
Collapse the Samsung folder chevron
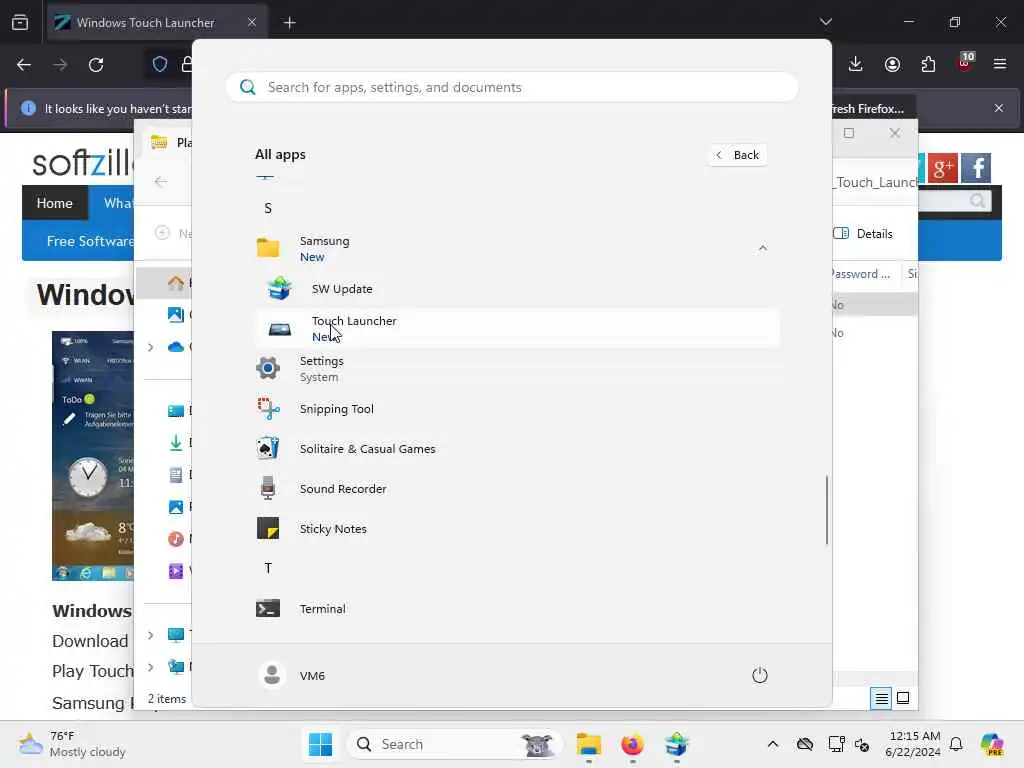762,248
